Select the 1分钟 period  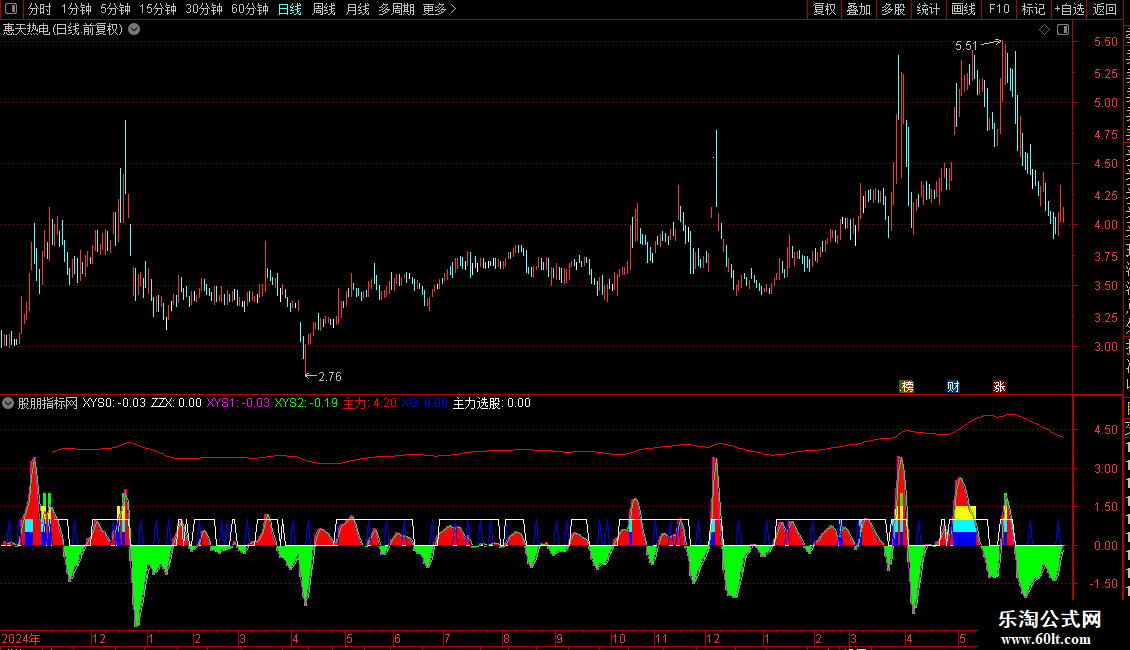point(76,9)
